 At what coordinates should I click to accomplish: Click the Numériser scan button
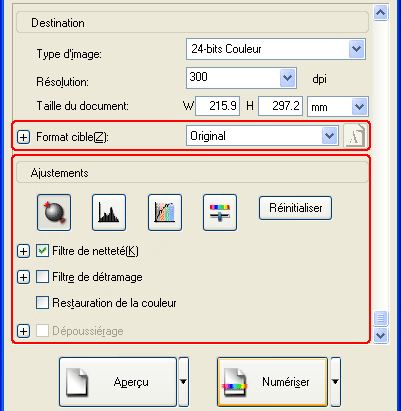[x=272, y=382]
